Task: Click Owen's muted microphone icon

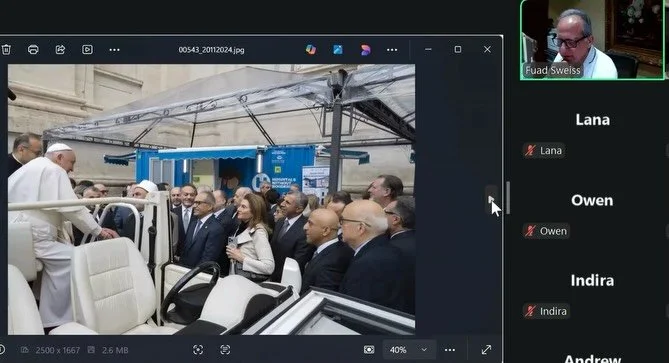Action: tap(530, 231)
